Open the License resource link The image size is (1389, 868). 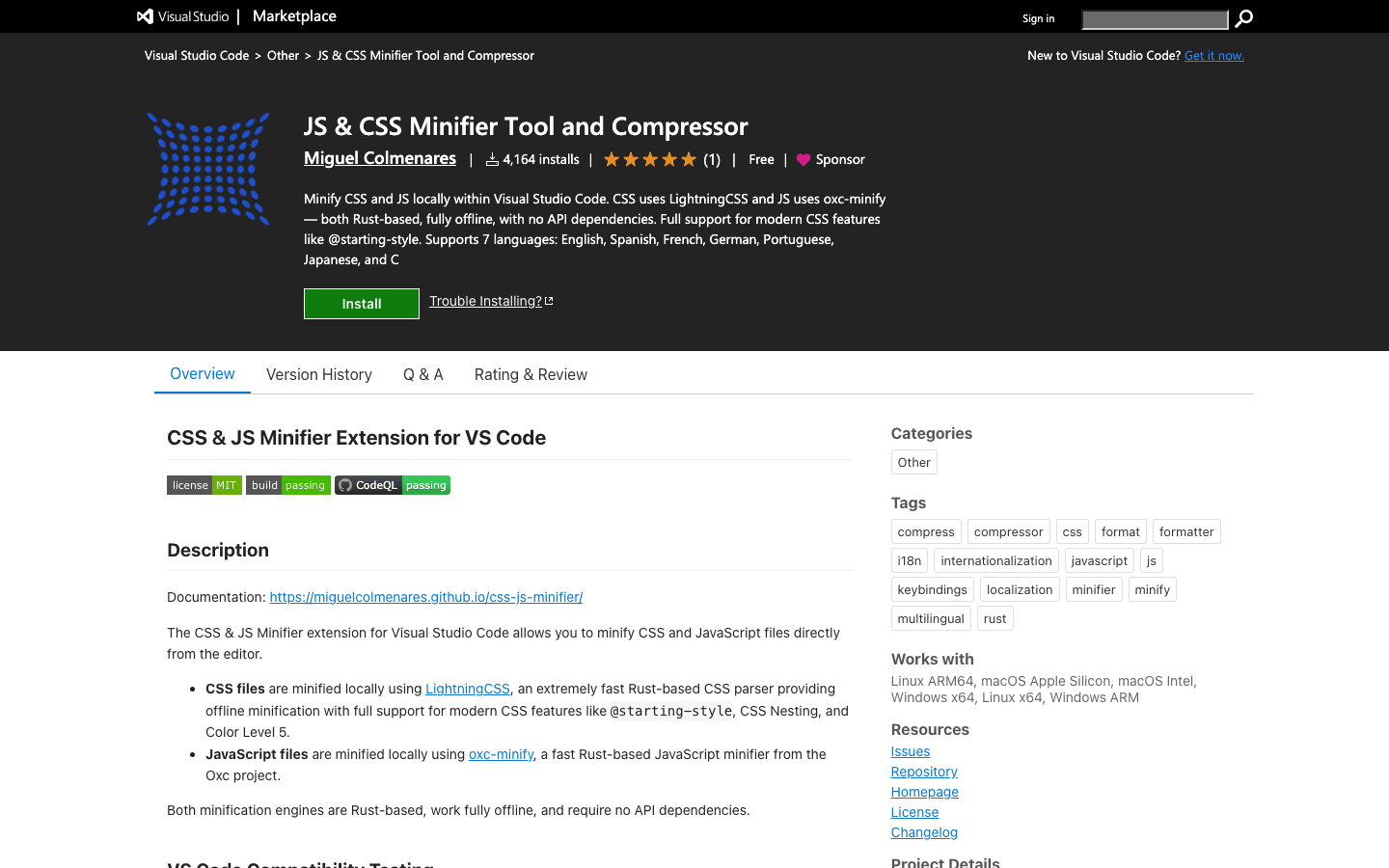914,812
